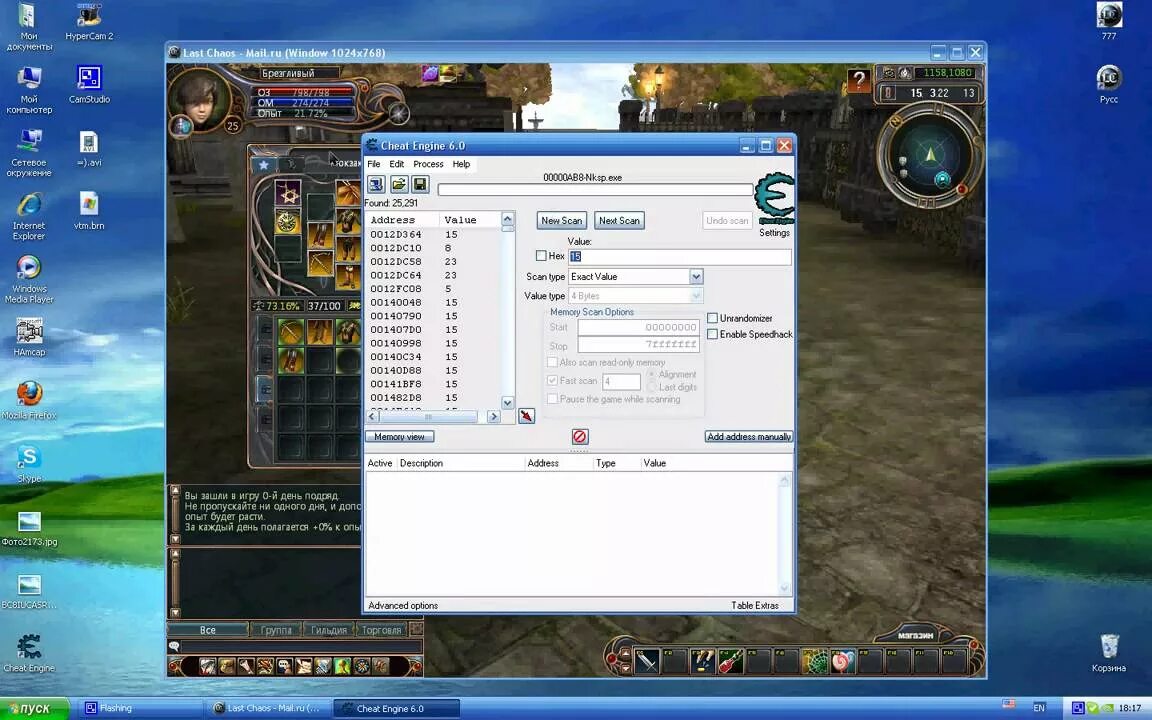Image resolution: width=1152 pixels, height=720 pixels.
Task: Click the red arrow add-to-list icon
Action: [x=527, y=416]
